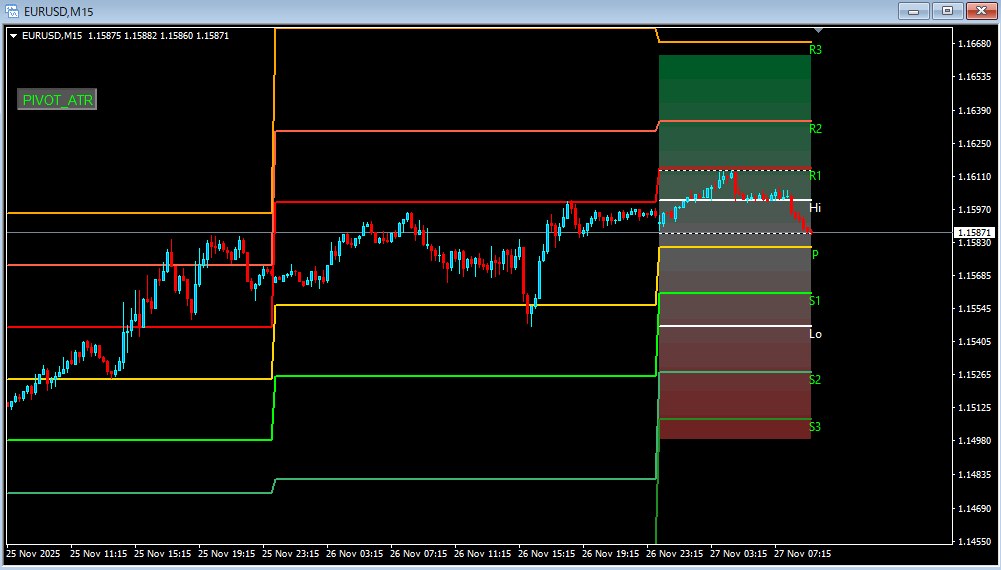This screenshot has height=570, width=1001.
Task: Click the white Hi level label
Action: 816,208
